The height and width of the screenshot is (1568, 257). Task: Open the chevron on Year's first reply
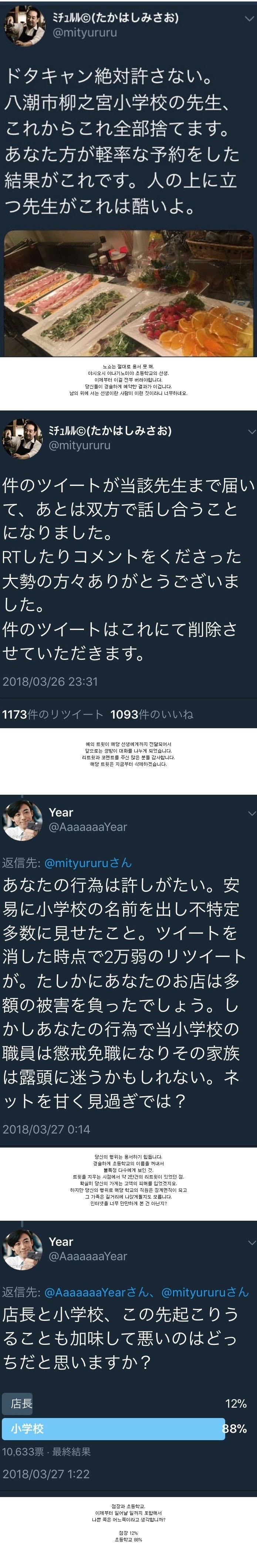point(251,813)
